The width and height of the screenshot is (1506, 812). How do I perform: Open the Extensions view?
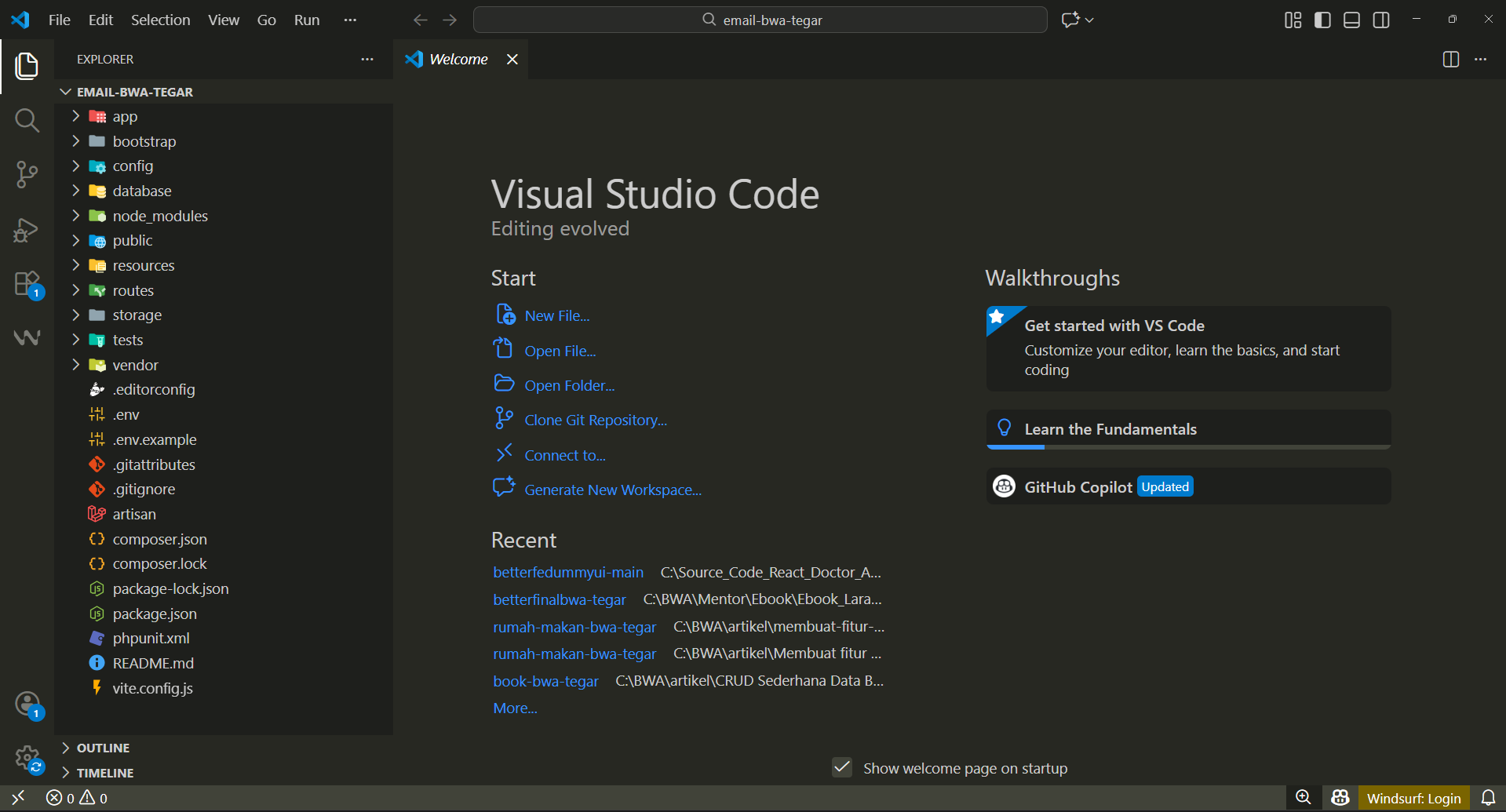(x=27, y=283)
